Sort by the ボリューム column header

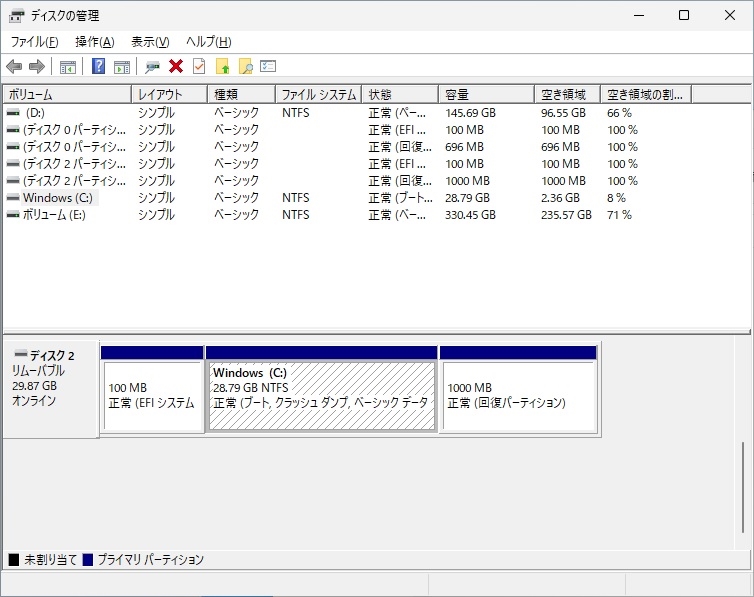pyautogui.click(x=67, y=95)
